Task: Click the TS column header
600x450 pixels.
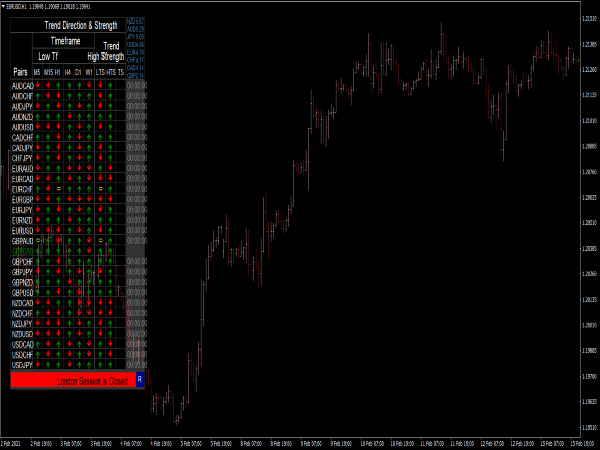Action: coord(121,72)
